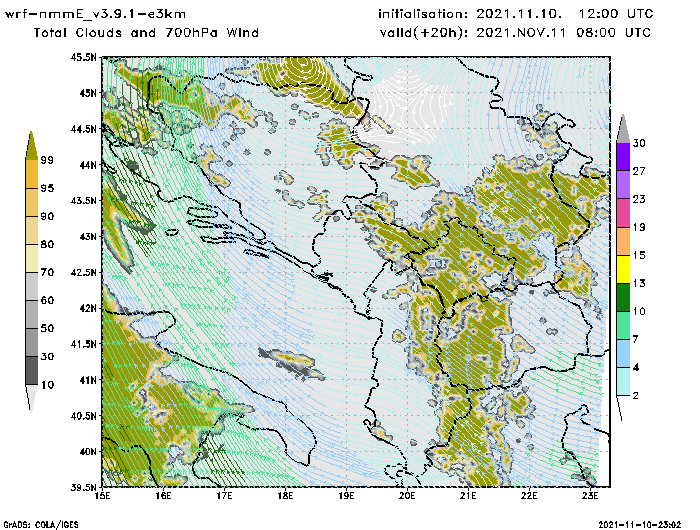The height and width of the screenshot is (530, 700).
Task: Click the 2021-11-10-23:02 timestamp
Action: pos(640,525)
